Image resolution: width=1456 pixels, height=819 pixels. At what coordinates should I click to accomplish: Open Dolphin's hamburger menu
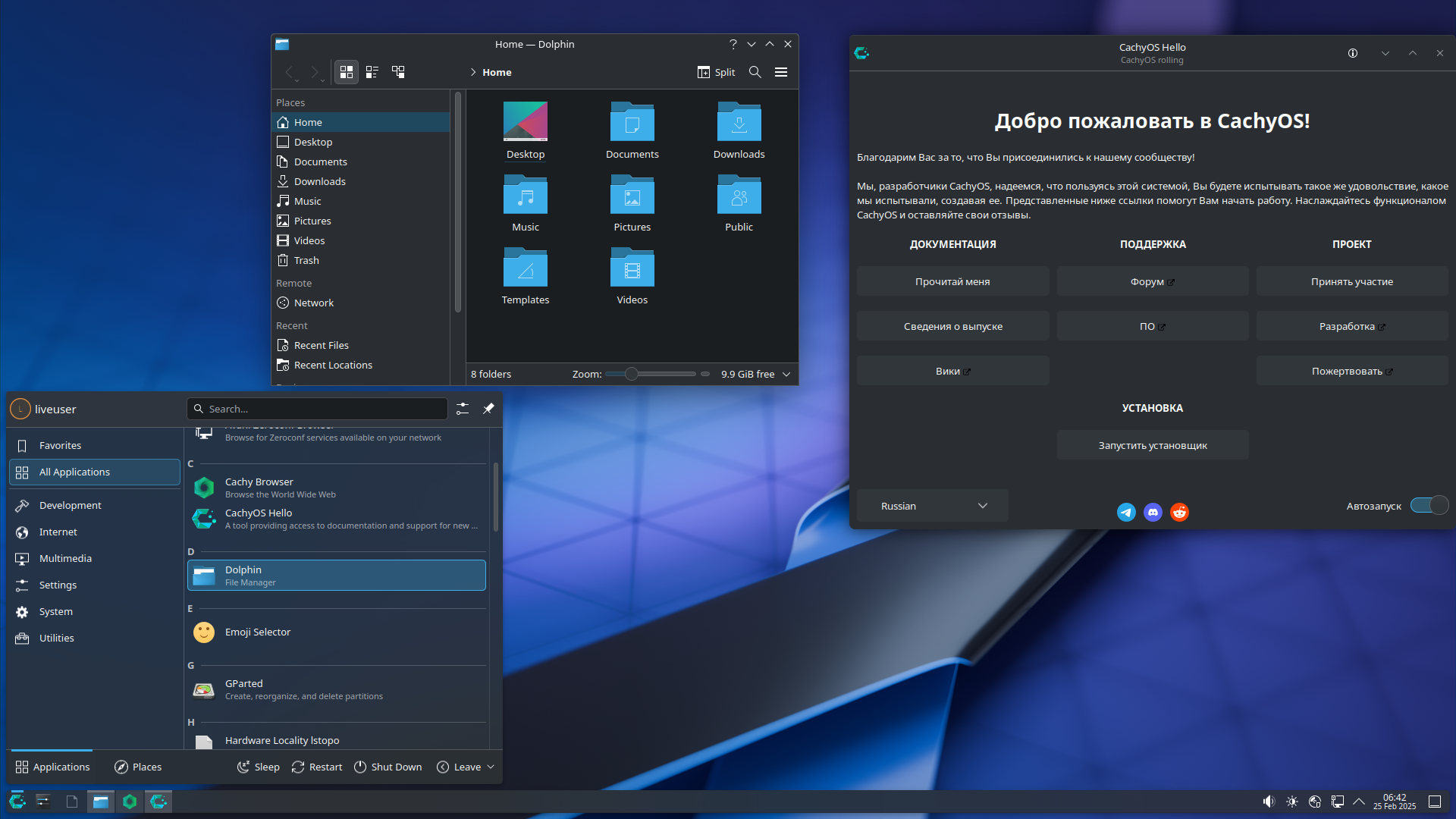pos(780,72)
